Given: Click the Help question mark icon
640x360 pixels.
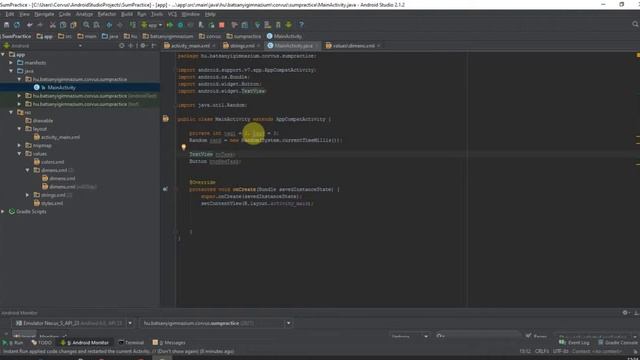Looking at the screenshot, I should pos(301,25).
